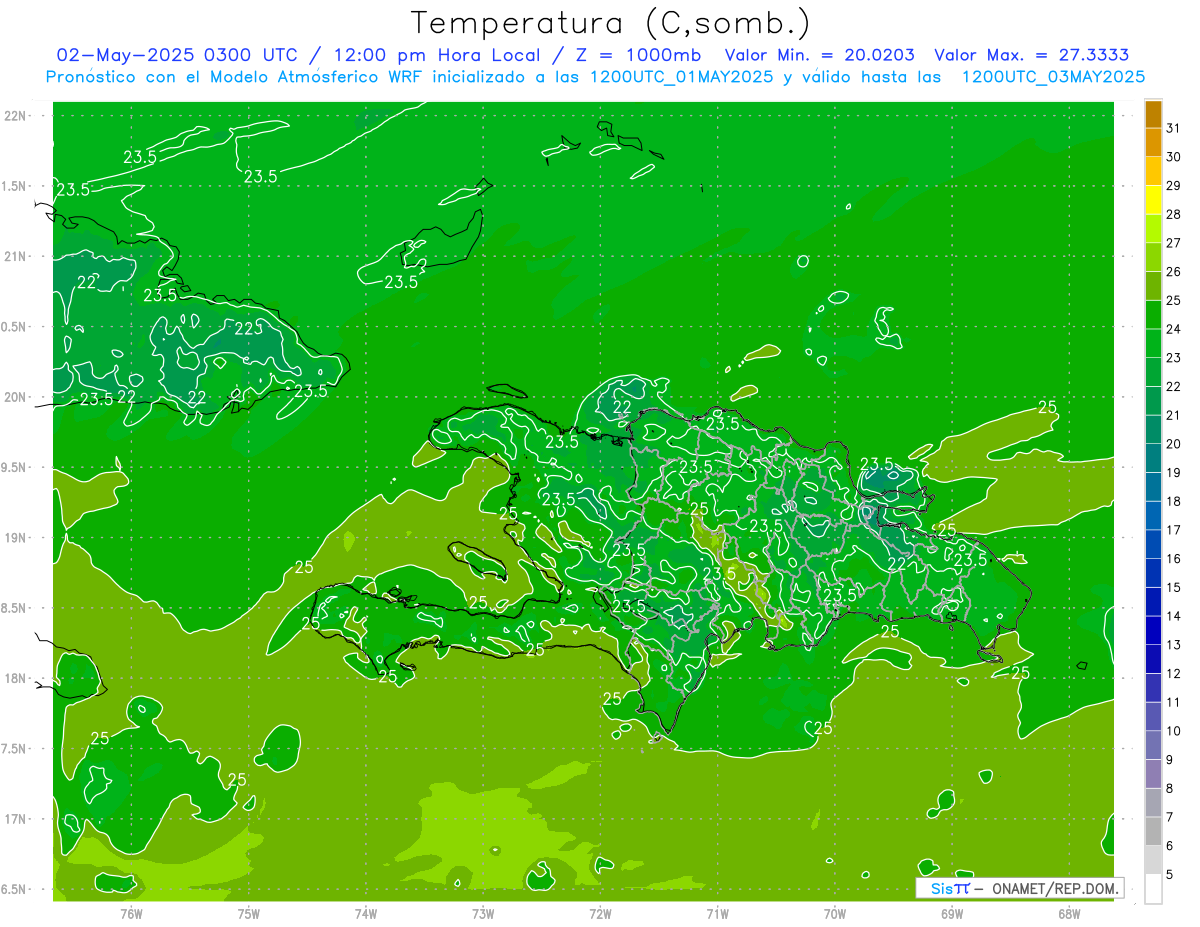Click the "Temperatura (C,somb.)" map title
This screenshot has height=927, width=1200.
(611, 23)
